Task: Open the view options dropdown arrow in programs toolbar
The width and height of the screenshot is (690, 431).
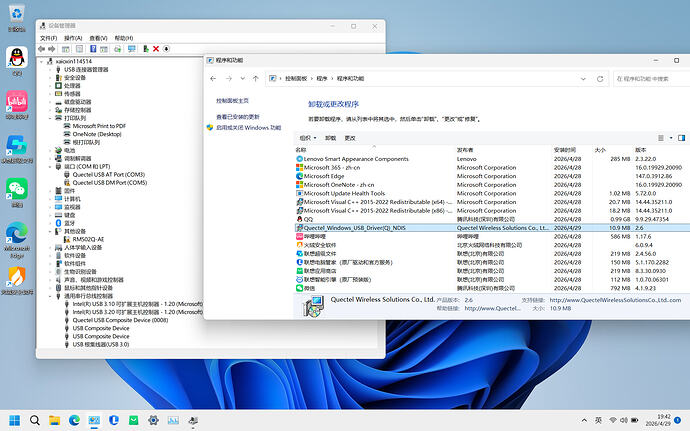Action: pyautogui.click(x=671, y=138)
